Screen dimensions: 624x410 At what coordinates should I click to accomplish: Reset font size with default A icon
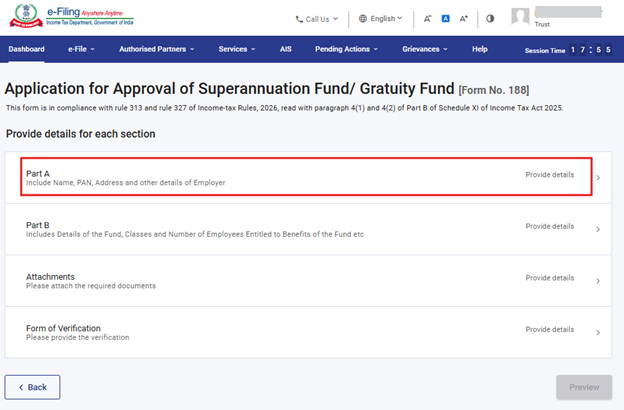446,18
